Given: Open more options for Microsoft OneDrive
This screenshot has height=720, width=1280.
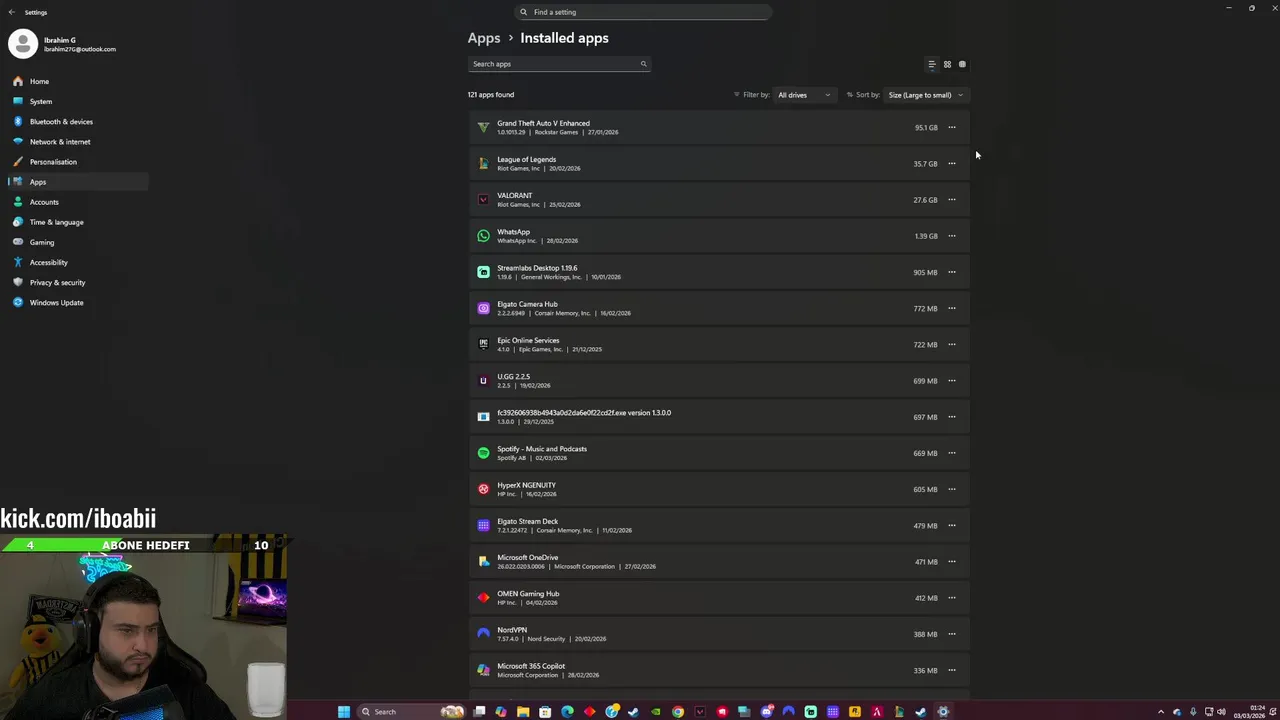Looking at the screenshot, I should 952,561.
